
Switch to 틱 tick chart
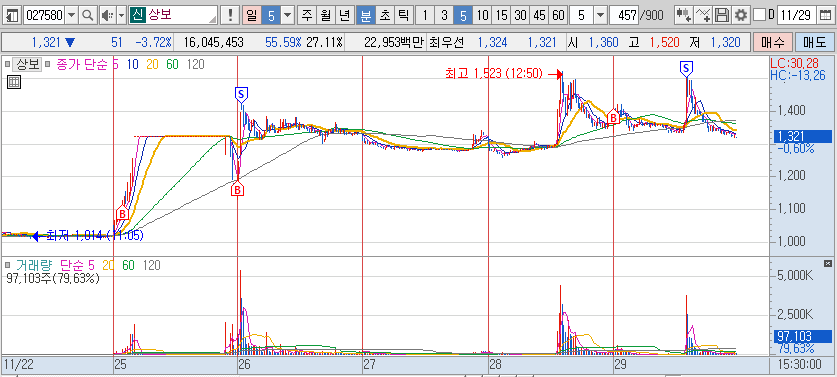pos(403,15)
